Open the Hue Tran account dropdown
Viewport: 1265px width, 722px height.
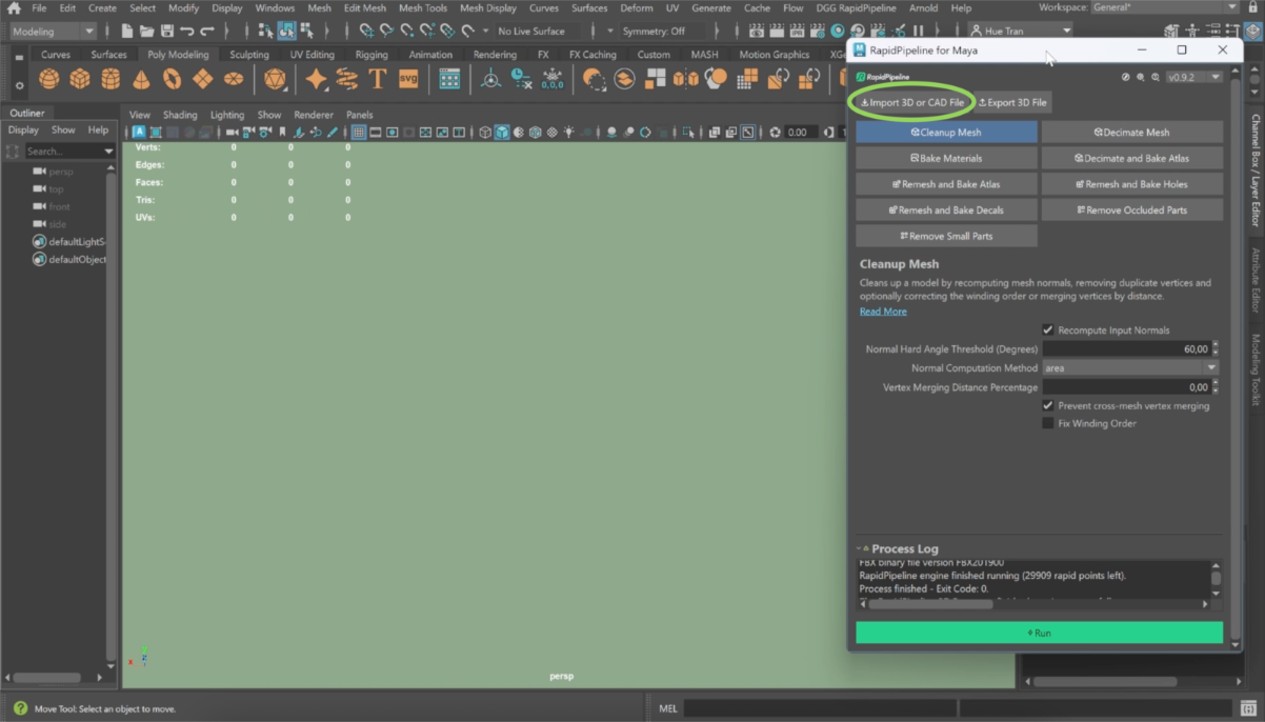coord(1019,31)
